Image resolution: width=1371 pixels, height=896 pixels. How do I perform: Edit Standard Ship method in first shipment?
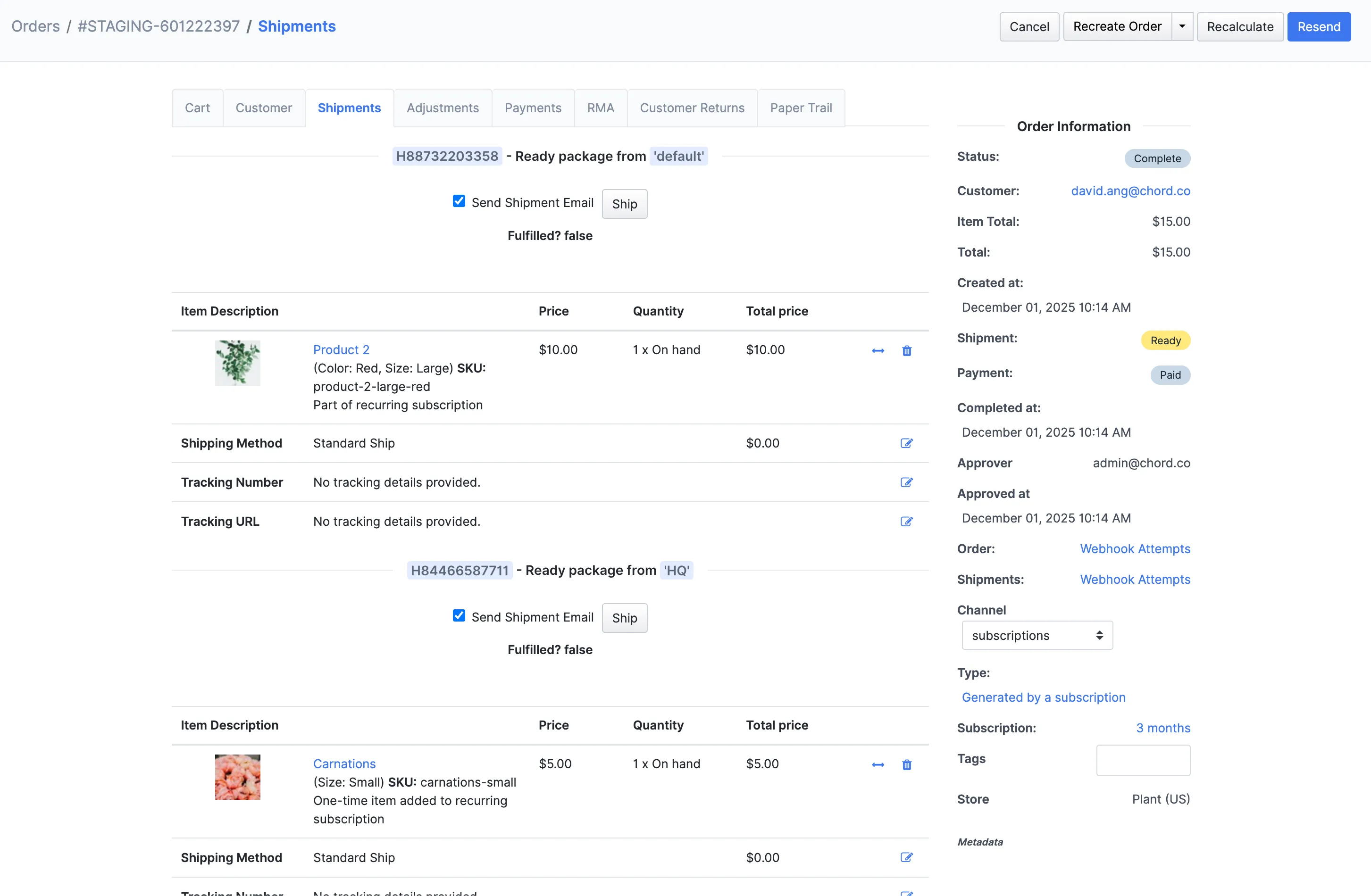pyautogui.click(x=907, y=443)
